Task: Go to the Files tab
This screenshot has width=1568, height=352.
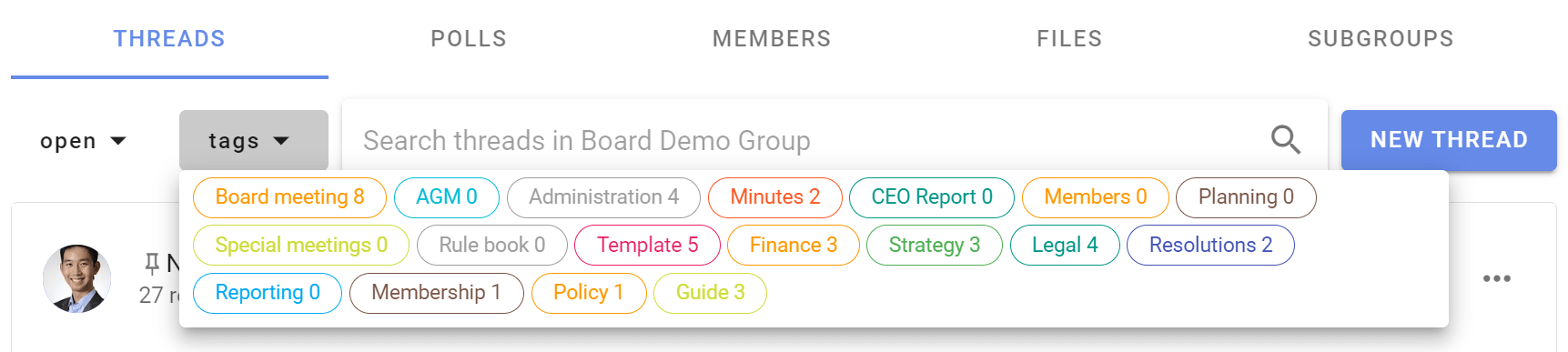Action: [x=1069, y=39]
